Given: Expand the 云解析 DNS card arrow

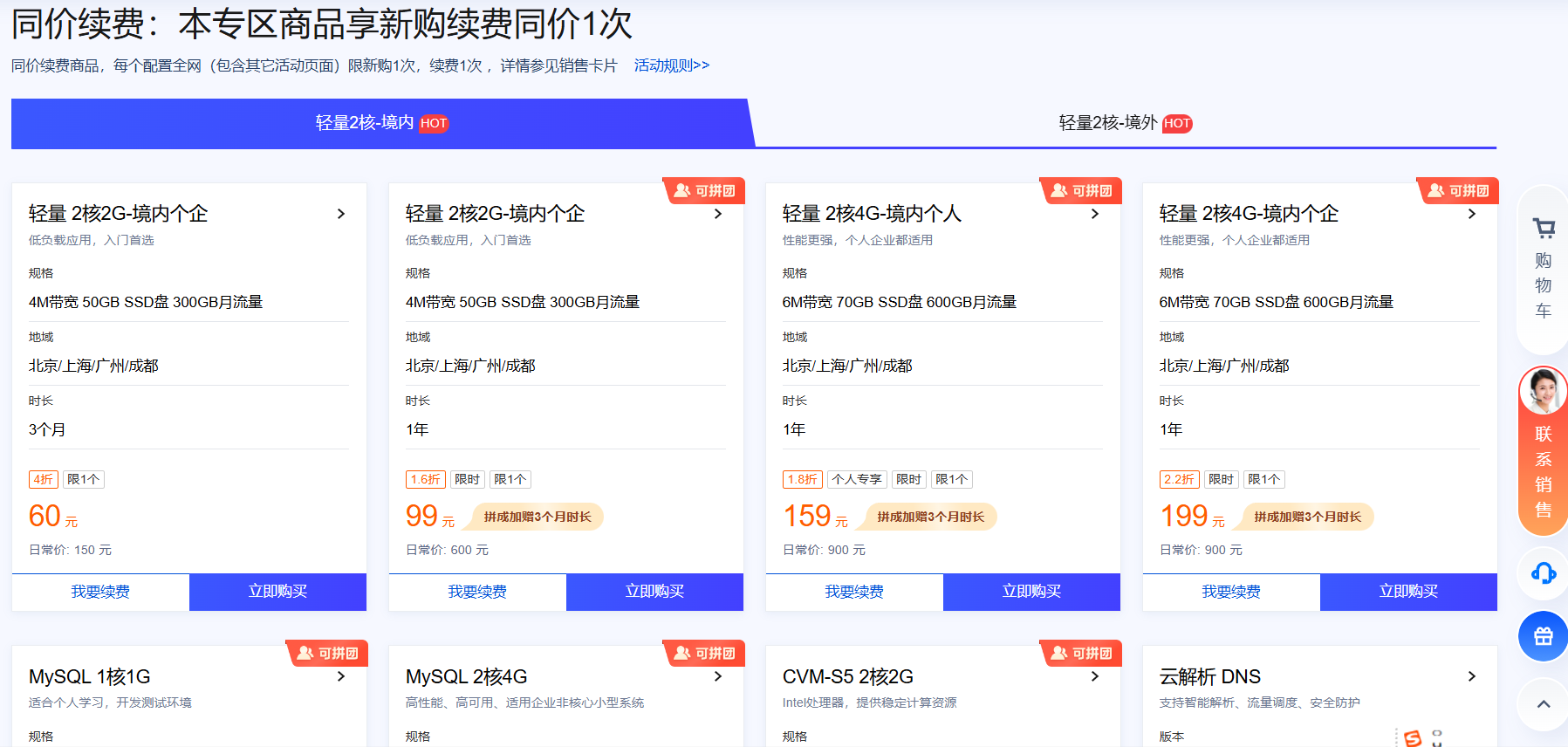Looking at the screenshot, I should pyautogui.click(x=1472, y=676).
